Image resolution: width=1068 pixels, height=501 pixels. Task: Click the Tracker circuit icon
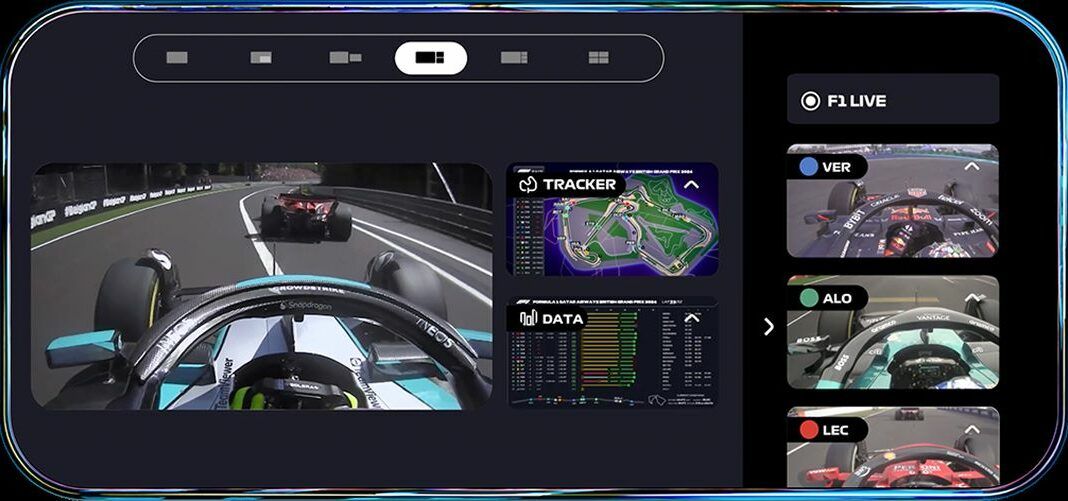click(x=529, y=185)
